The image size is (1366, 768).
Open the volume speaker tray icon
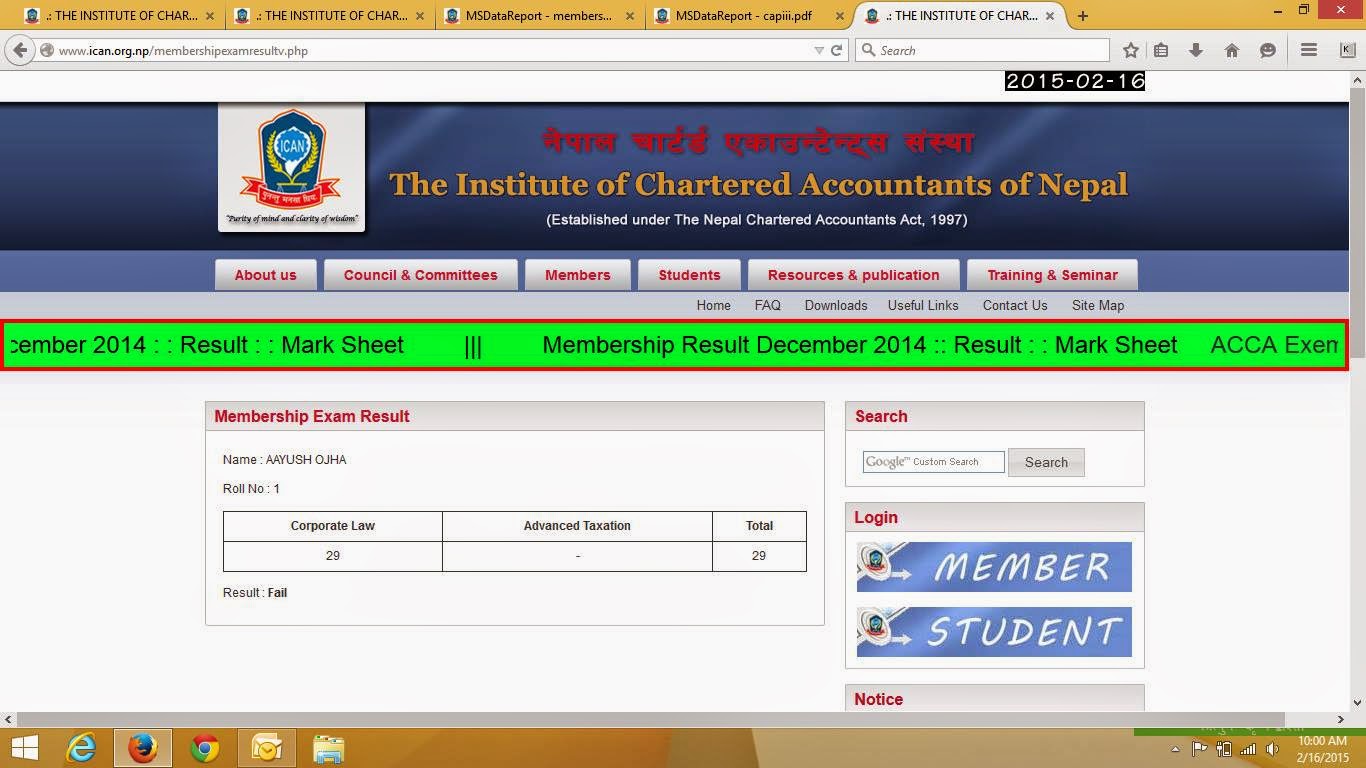(1273, 749)
